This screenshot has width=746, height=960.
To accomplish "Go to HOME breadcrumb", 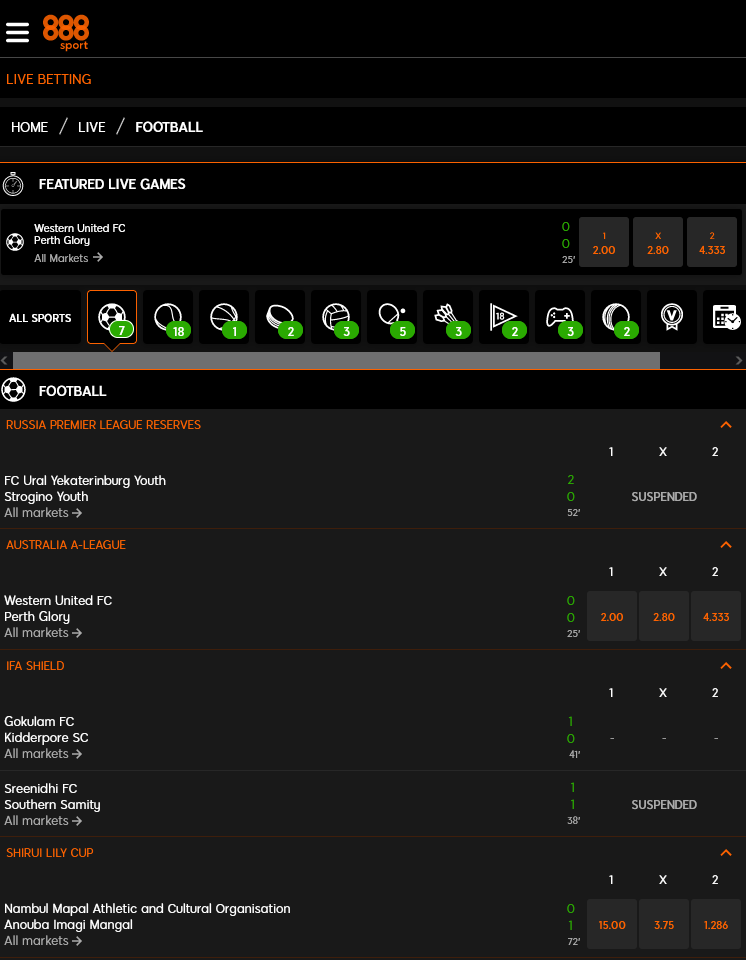I will tap(29, 127).
